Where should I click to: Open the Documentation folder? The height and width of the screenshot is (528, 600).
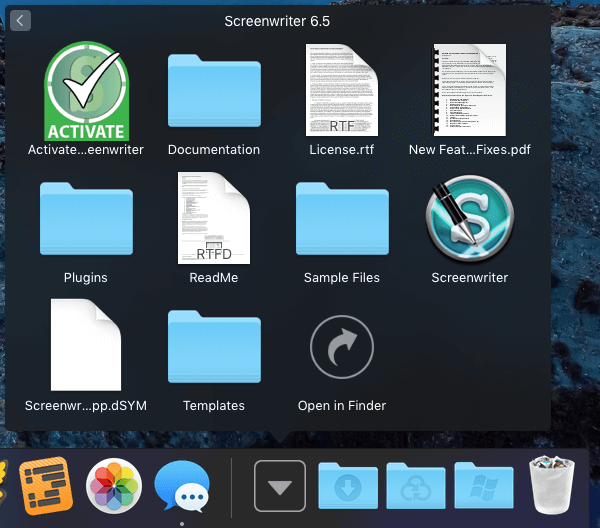pos(214,91)
